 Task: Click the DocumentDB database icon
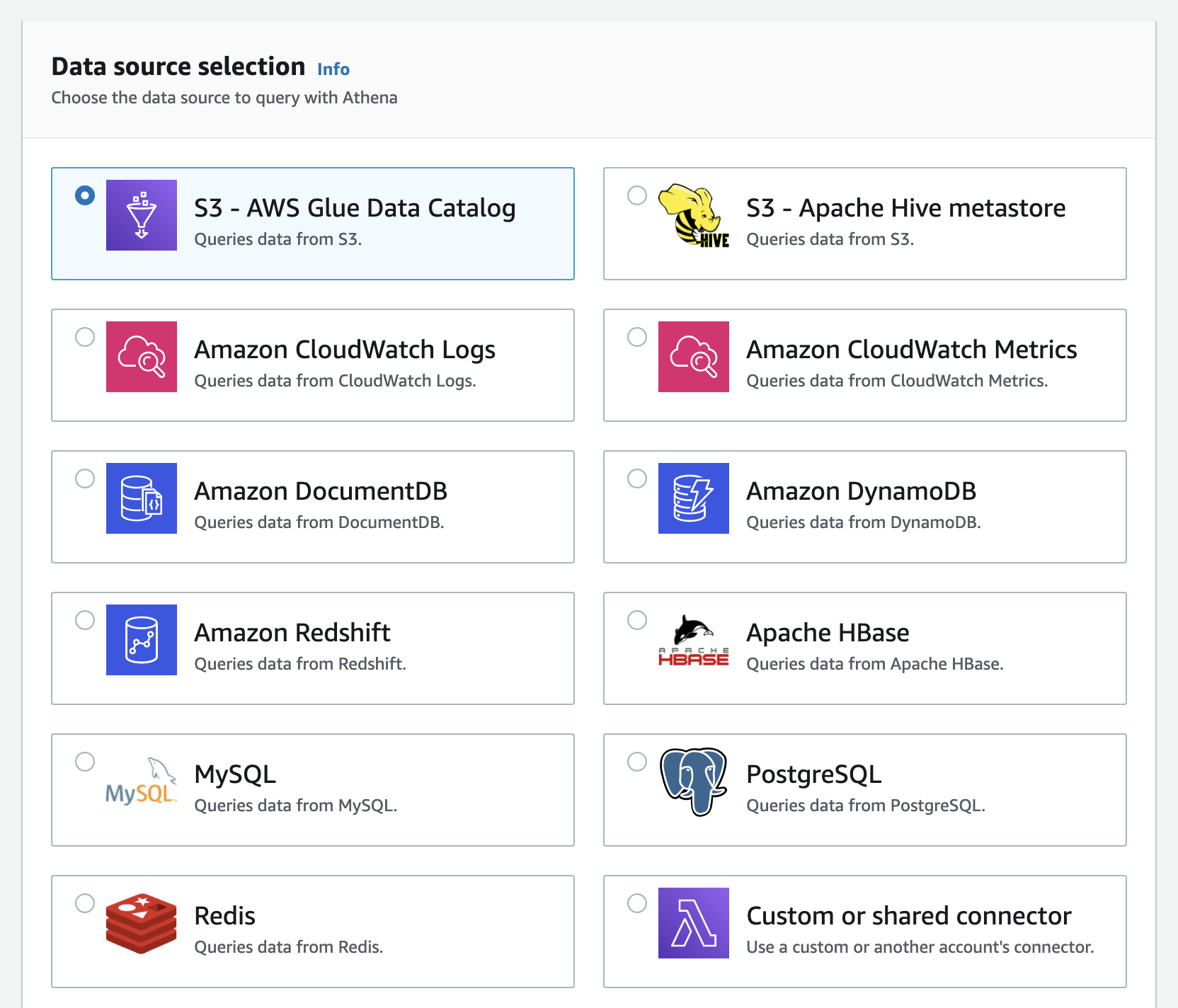(142, 498)
